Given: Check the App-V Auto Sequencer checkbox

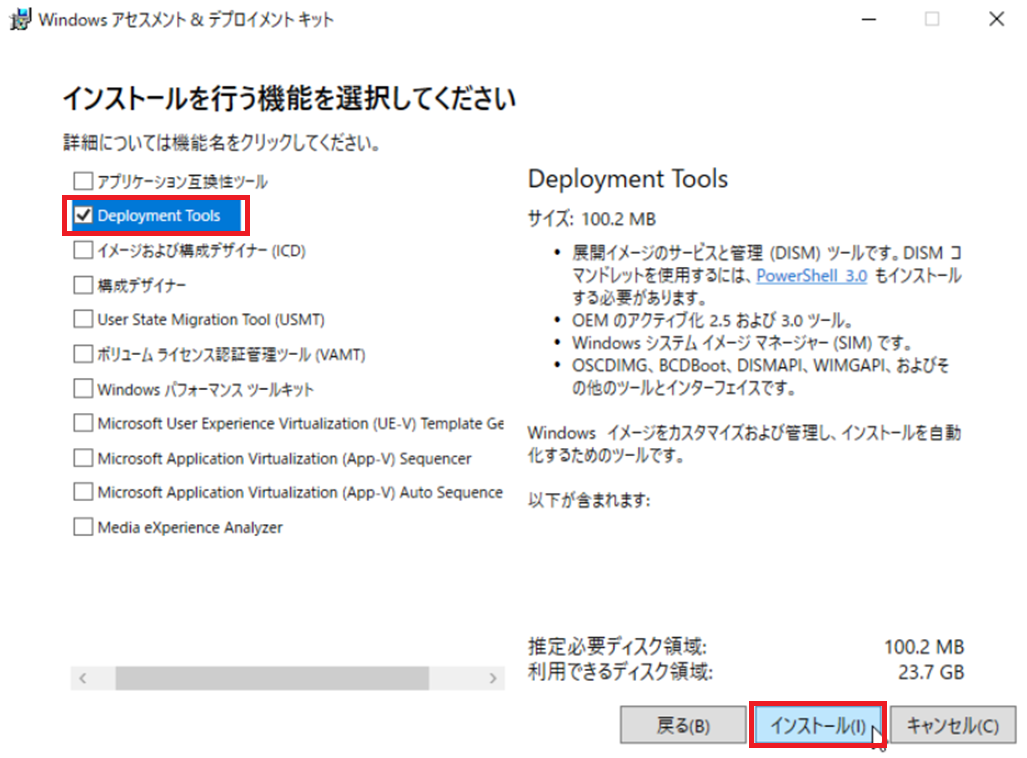Looking at the screenshot, I should pos(83,492).
